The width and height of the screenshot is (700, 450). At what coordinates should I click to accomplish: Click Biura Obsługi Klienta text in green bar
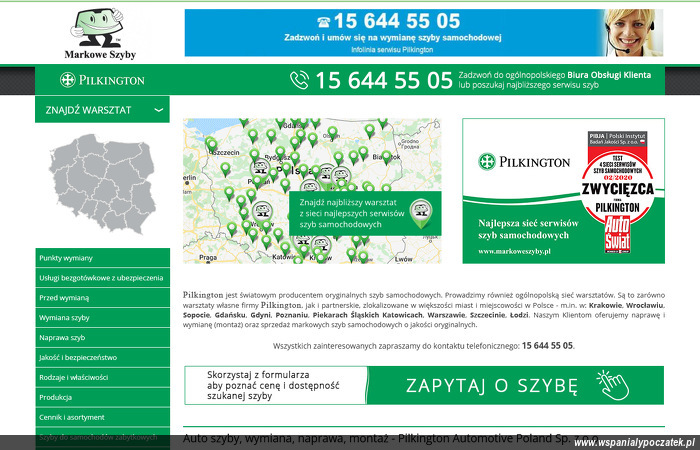pyautogui.click(x=609, y=75)
